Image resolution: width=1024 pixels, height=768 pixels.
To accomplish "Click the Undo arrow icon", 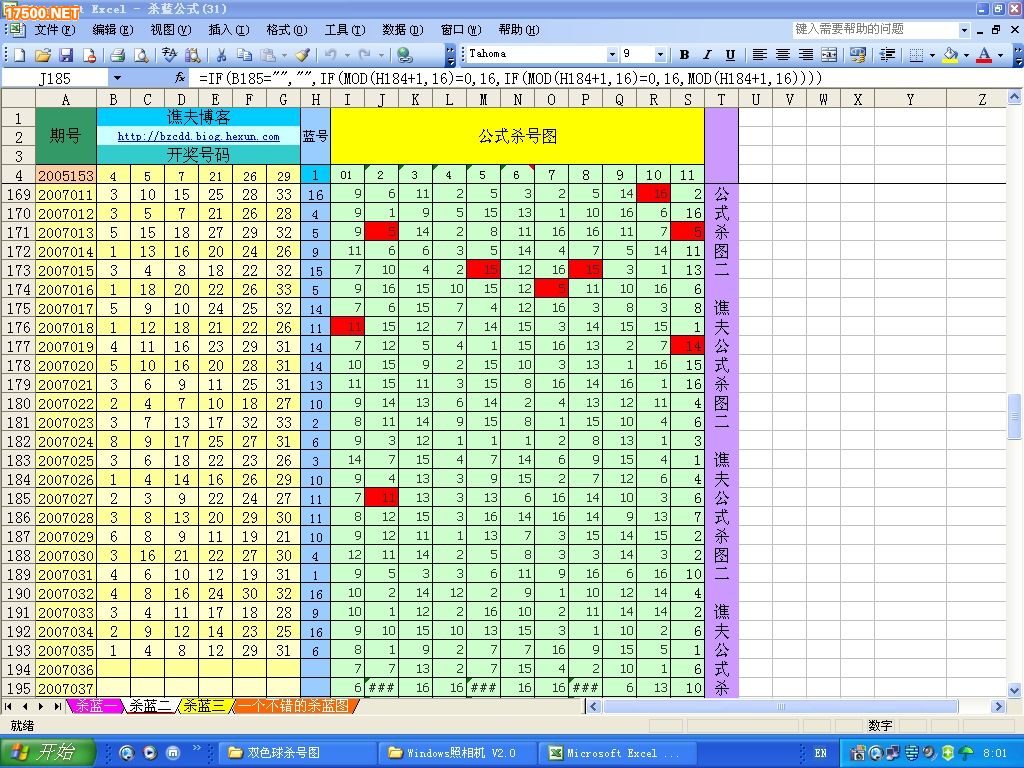I will coord(330,55).
